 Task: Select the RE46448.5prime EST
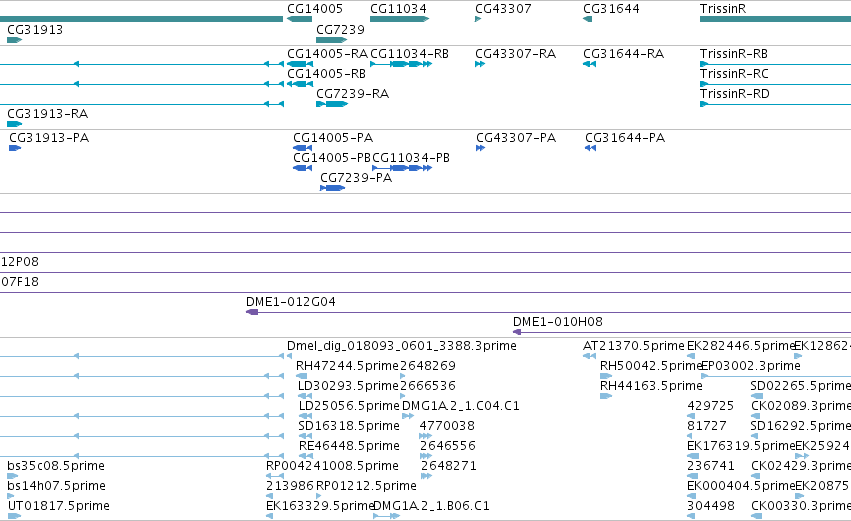[x=306, y=456]
